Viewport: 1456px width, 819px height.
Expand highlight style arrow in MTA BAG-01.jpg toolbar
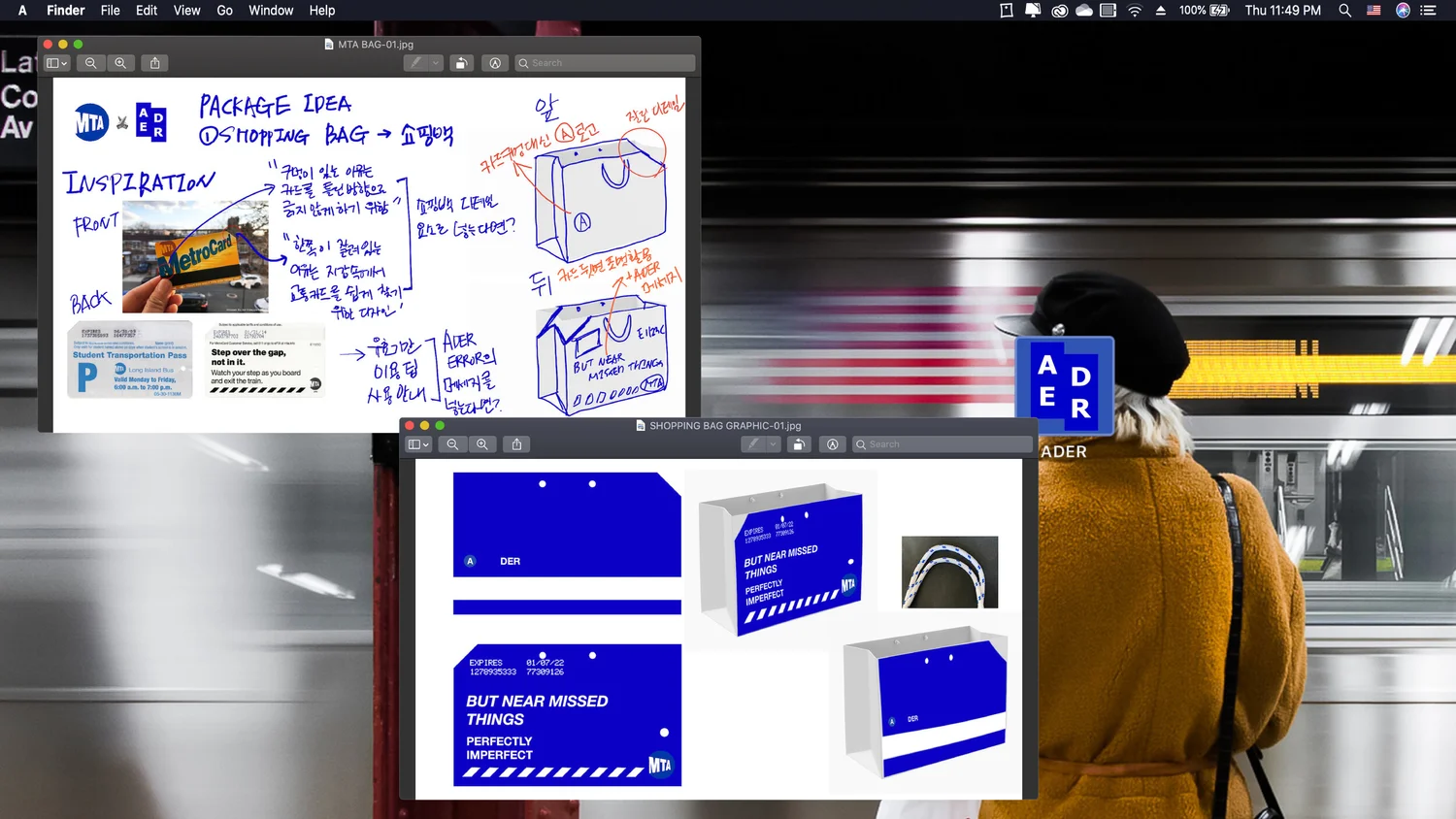436,63
